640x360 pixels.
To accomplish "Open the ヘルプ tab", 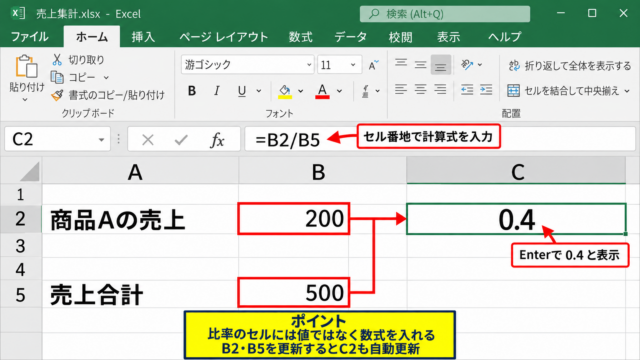I will pyautogui.click(x=504, y=37).
